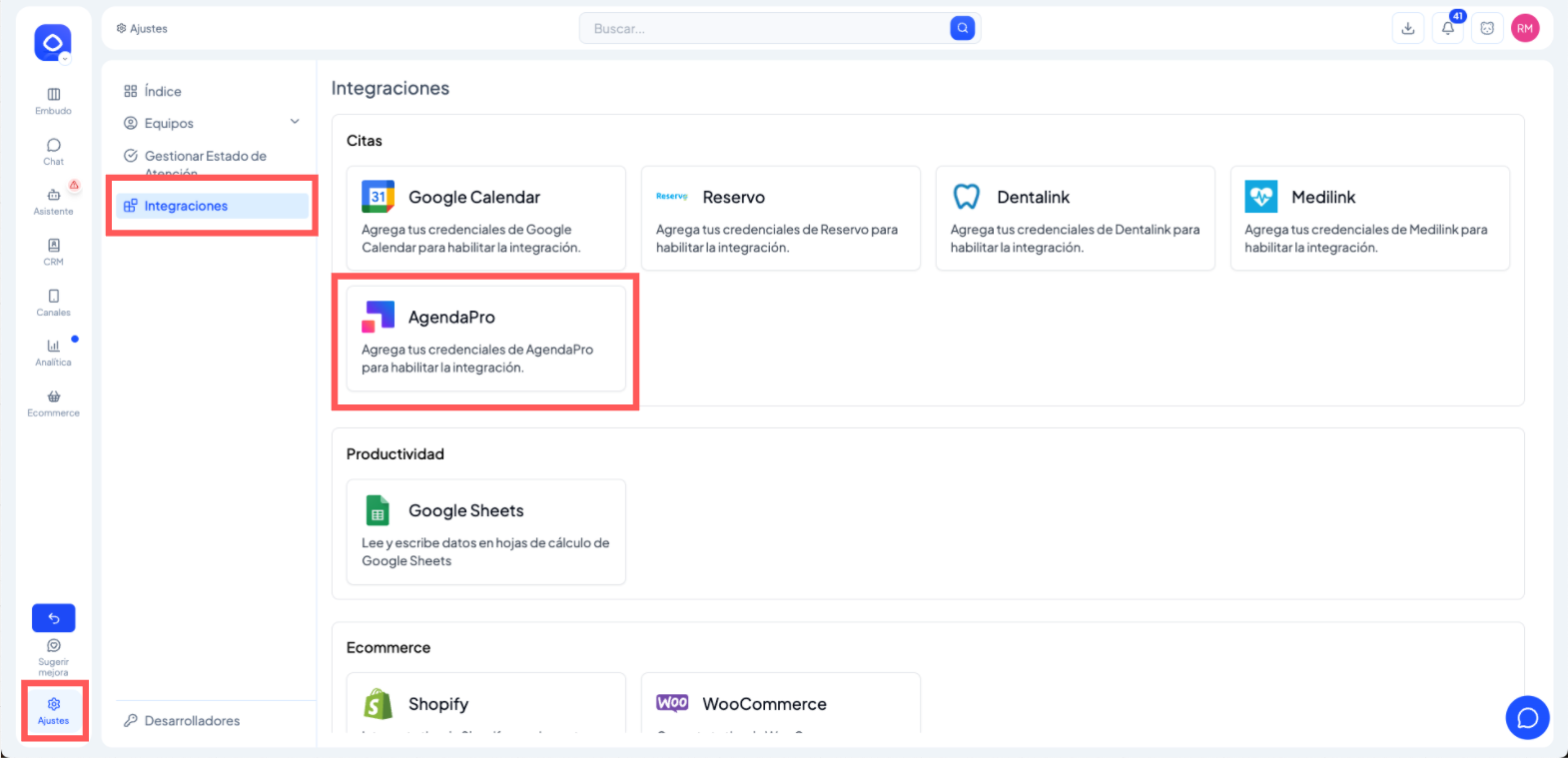Select Desarrolladores in settings menu
1568x758 pixels.
[192, 721]
